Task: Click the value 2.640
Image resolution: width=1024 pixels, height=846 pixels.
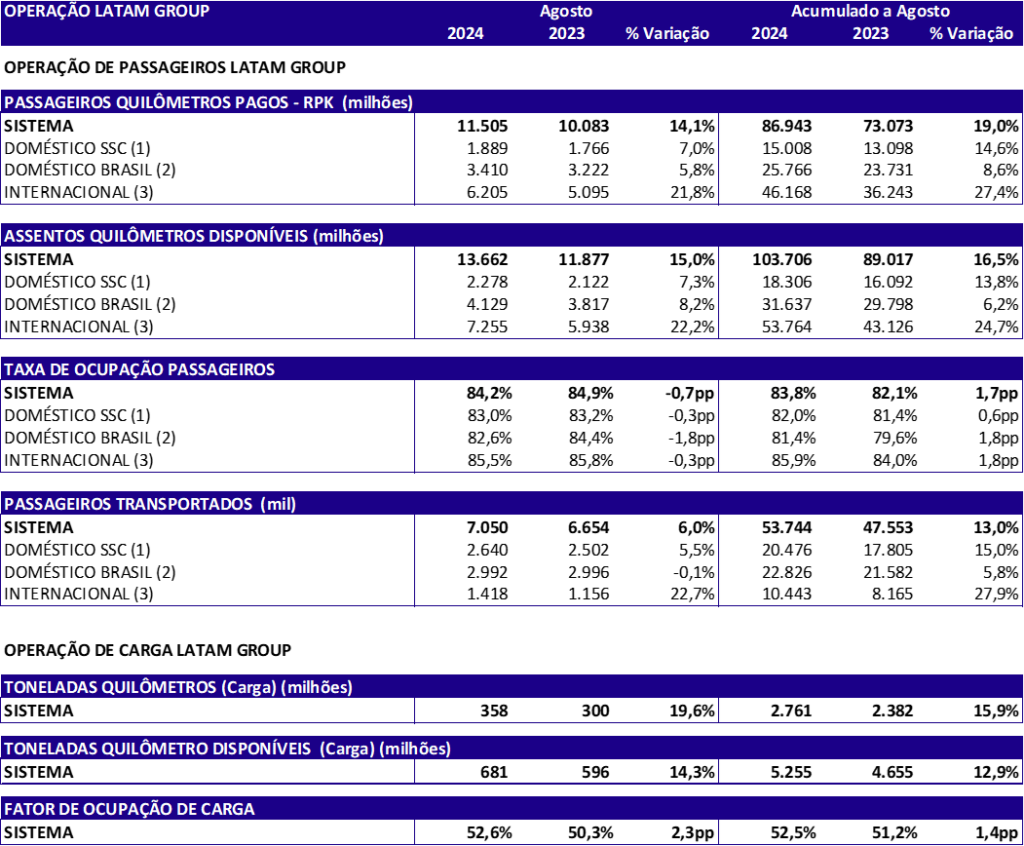Action: click(487, 549)
